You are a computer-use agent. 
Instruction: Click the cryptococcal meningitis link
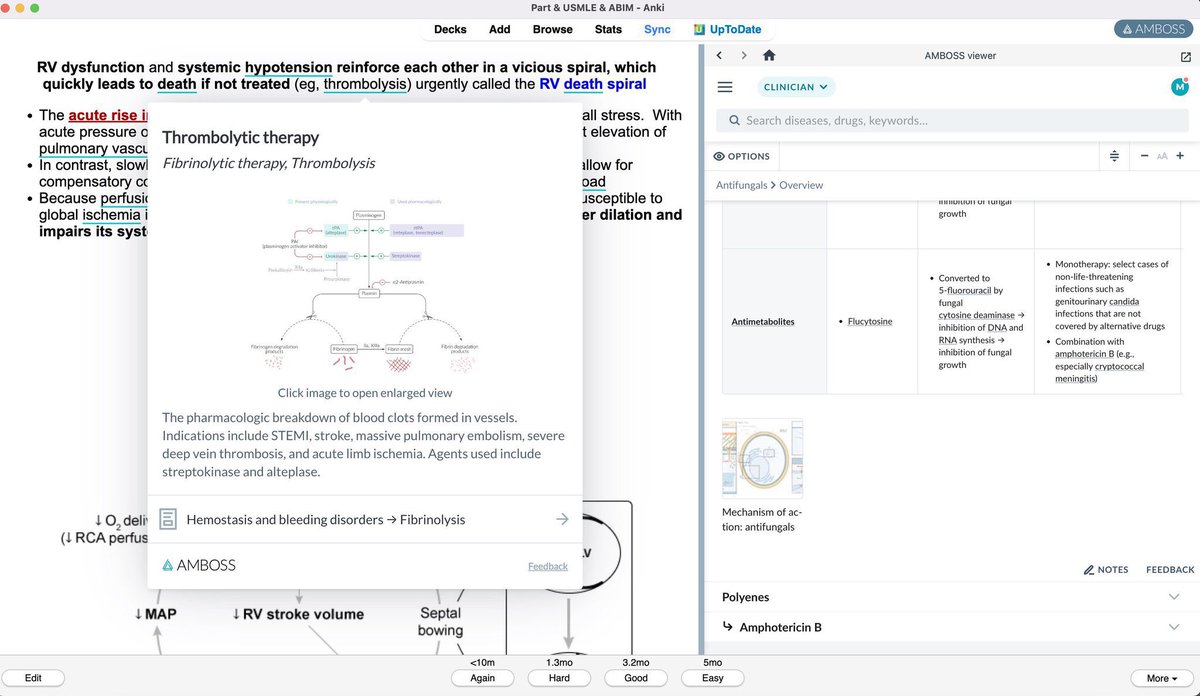1100,372
